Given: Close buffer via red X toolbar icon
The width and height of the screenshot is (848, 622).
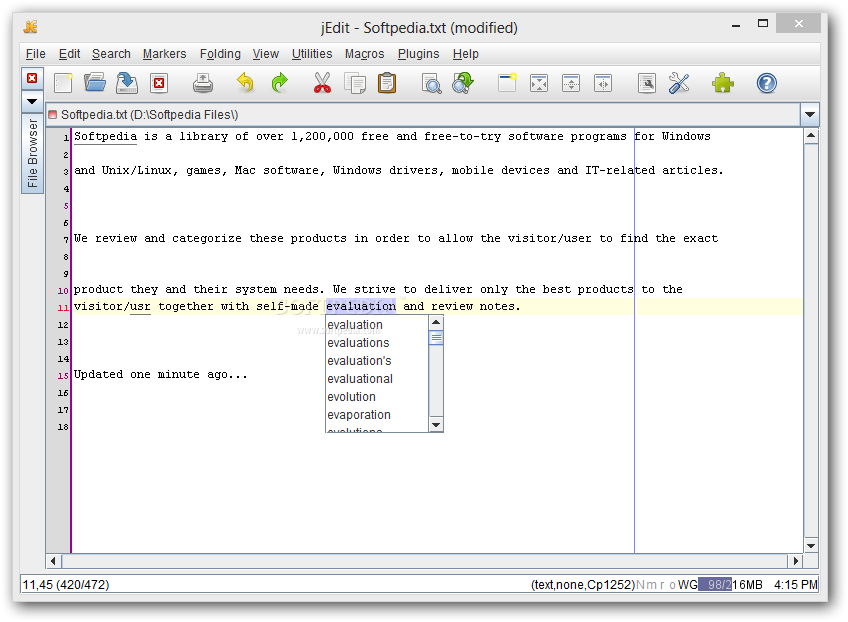Looking at the screenshot, I should [x=159, y=83].
